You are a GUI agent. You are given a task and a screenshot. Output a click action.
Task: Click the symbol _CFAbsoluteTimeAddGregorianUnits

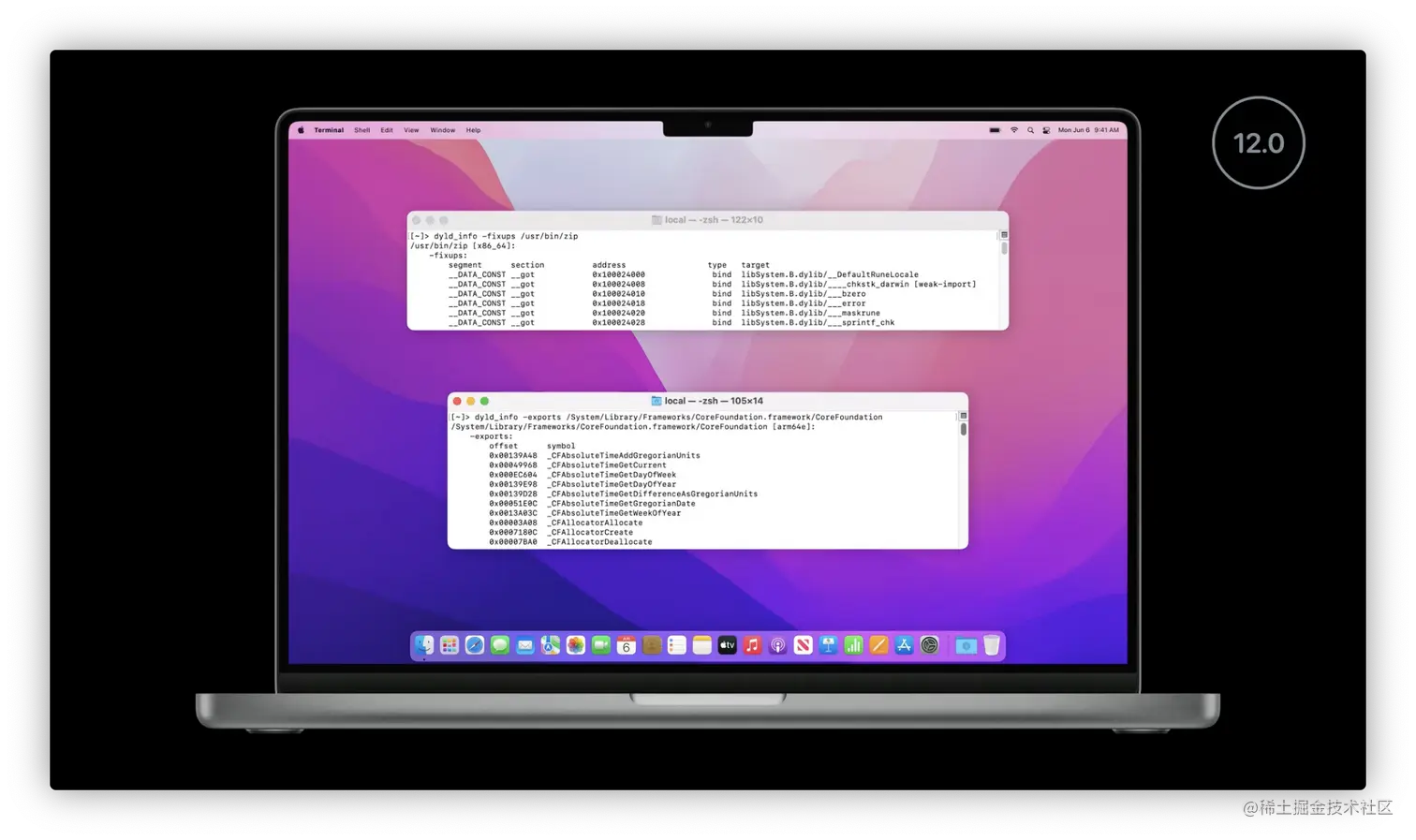pos(624,455)
